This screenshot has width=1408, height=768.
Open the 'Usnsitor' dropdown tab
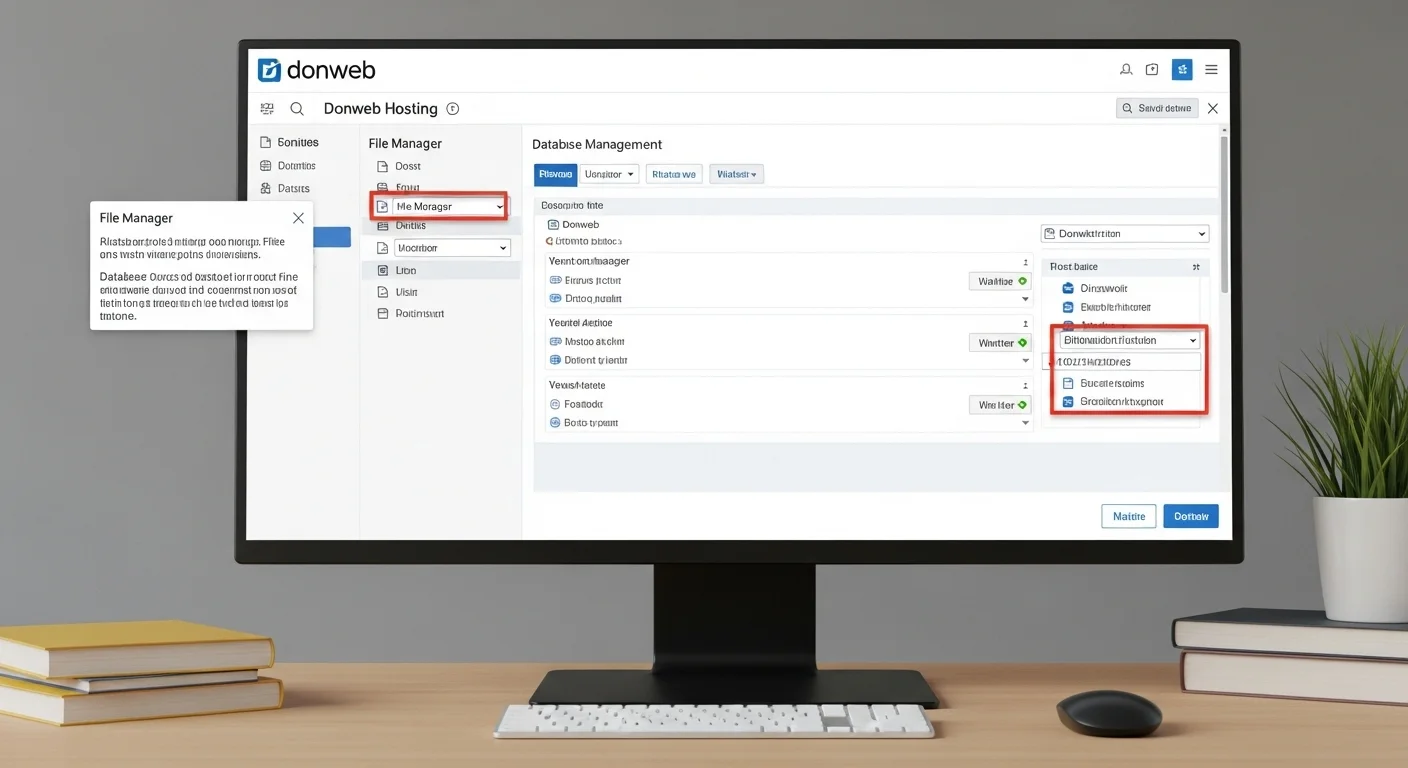tap(610, 174)
